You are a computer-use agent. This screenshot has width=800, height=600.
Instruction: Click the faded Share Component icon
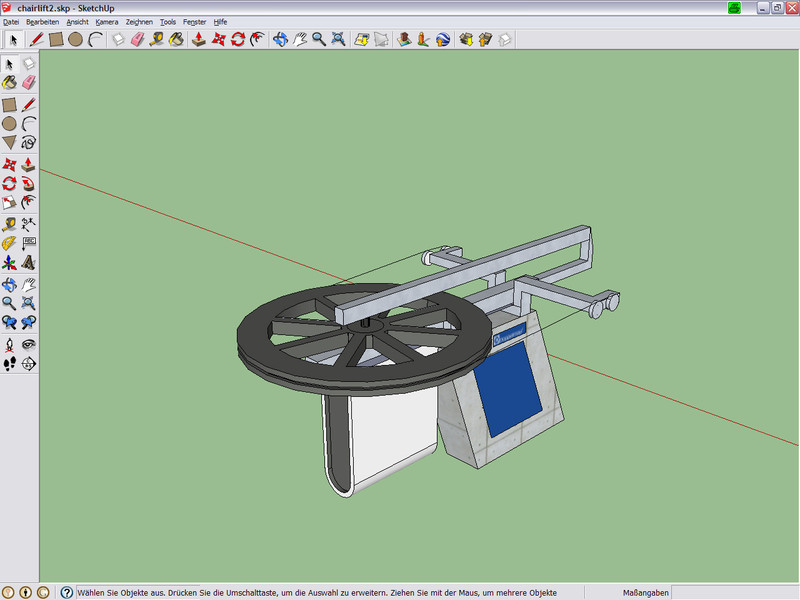coord(505,39)
